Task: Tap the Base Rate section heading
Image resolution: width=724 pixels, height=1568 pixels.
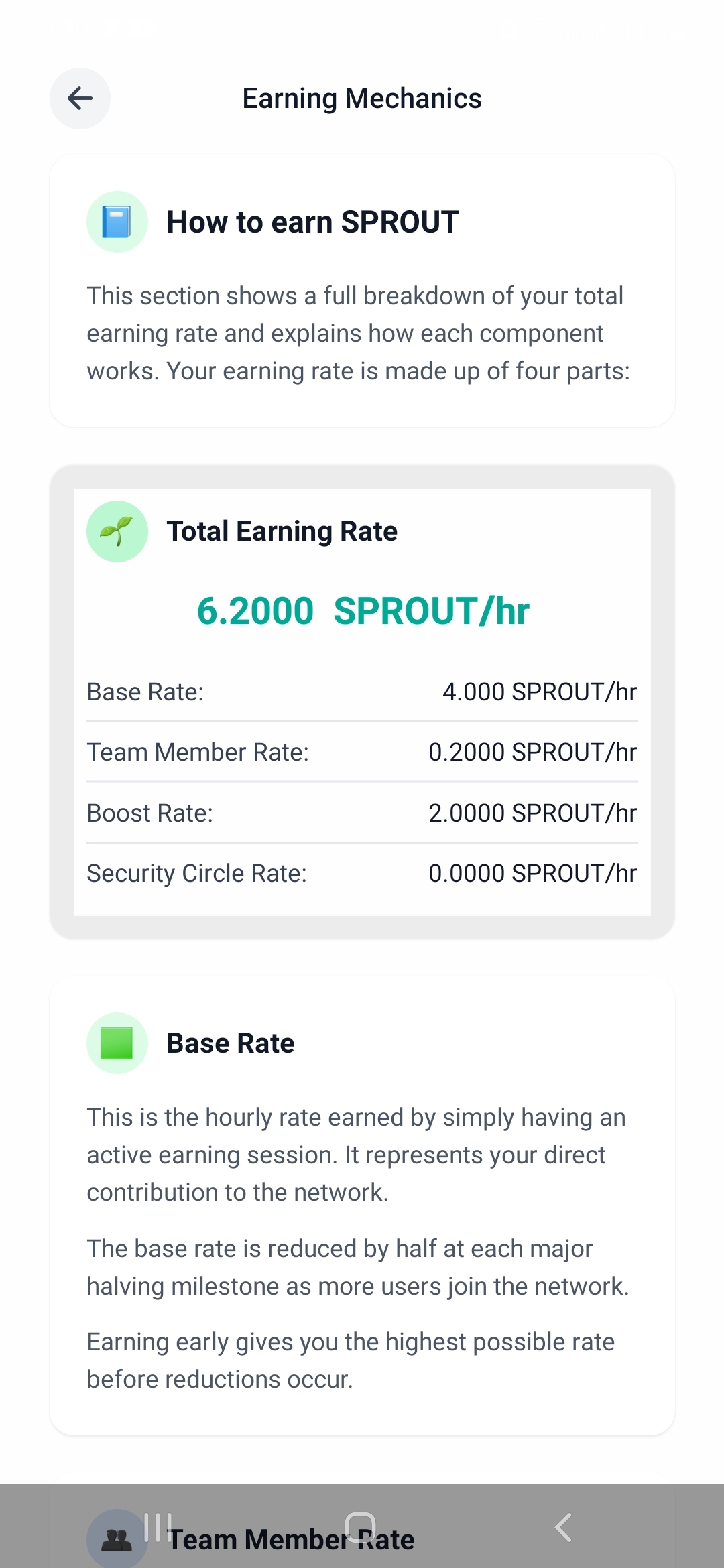Action: [x=231, y=1043]
